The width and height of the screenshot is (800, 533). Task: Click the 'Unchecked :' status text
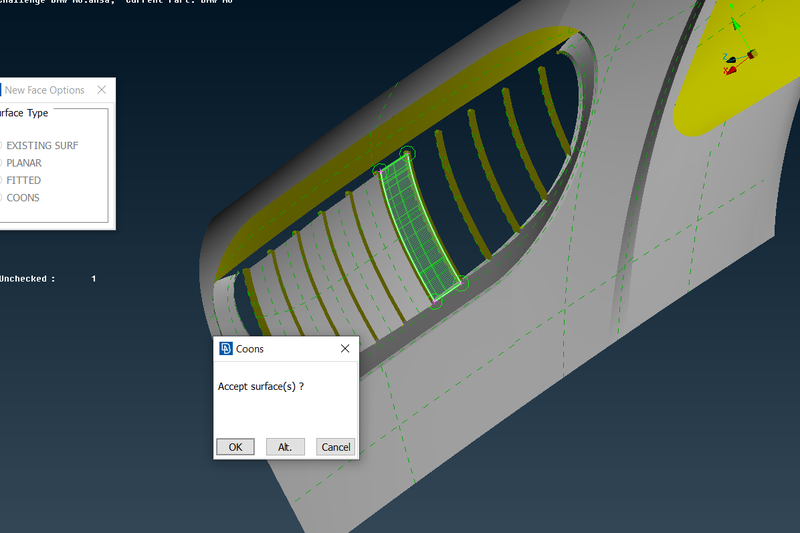tap(28, 278)
